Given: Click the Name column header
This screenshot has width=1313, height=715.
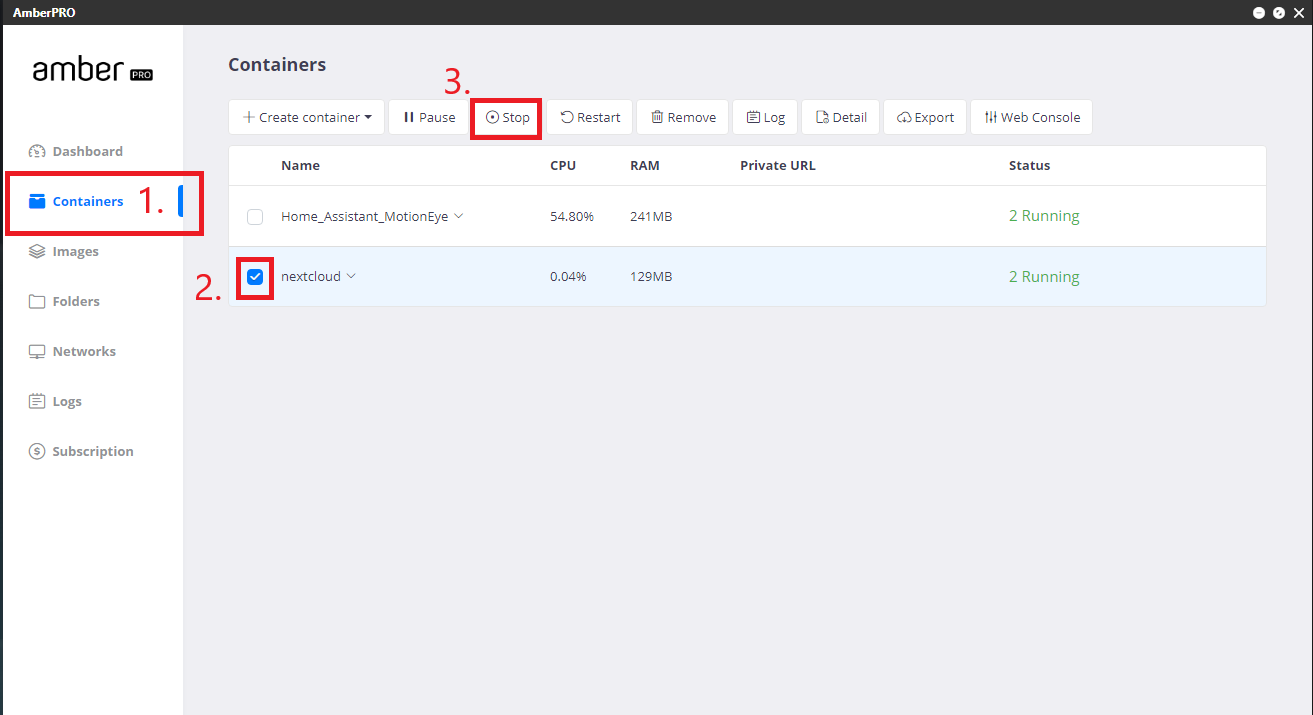Looking at the screenshot, I should (300, 166).
